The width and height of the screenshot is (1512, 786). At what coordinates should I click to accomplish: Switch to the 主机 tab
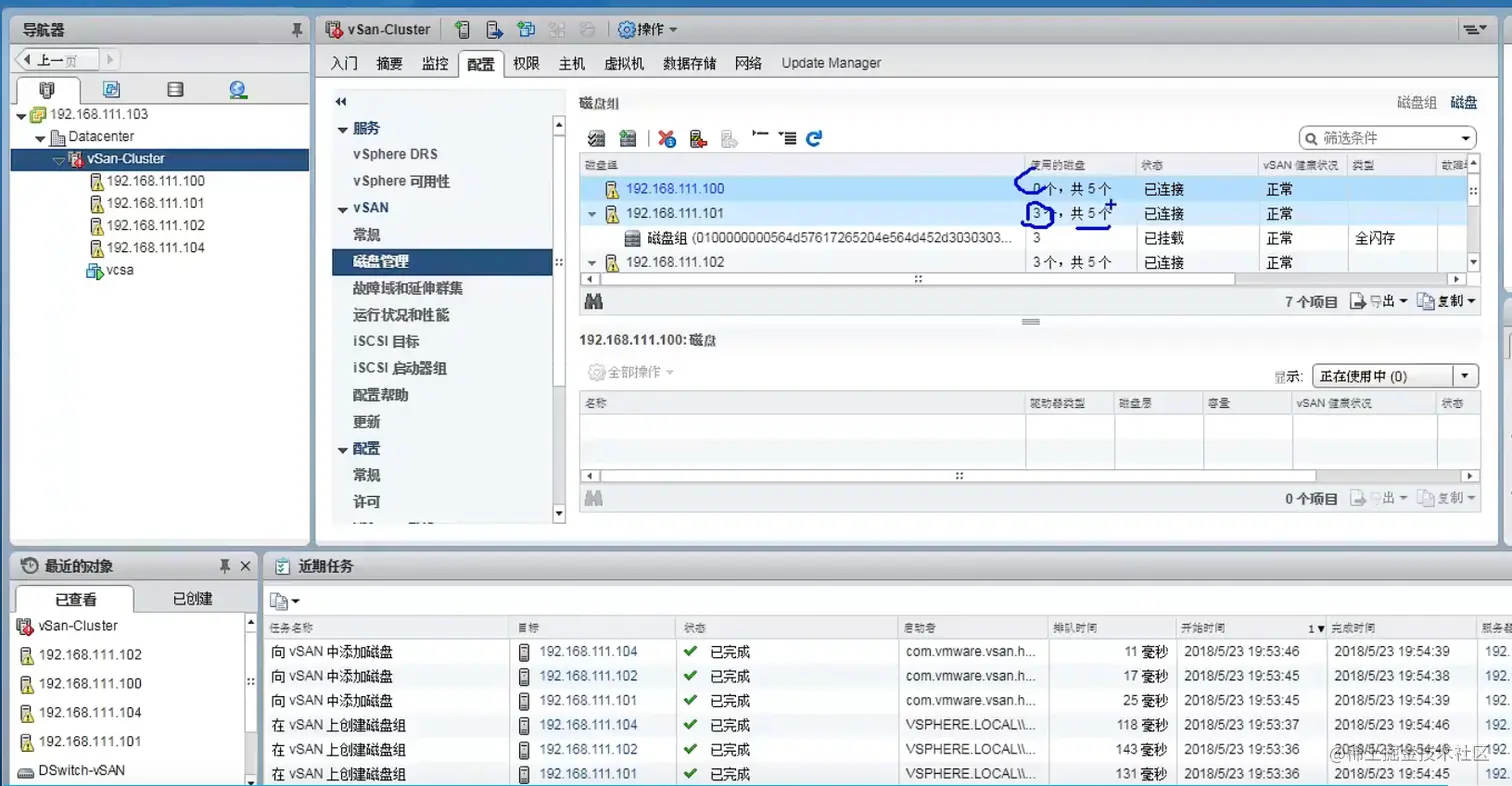pyautogui.click(x=572, y=63)
